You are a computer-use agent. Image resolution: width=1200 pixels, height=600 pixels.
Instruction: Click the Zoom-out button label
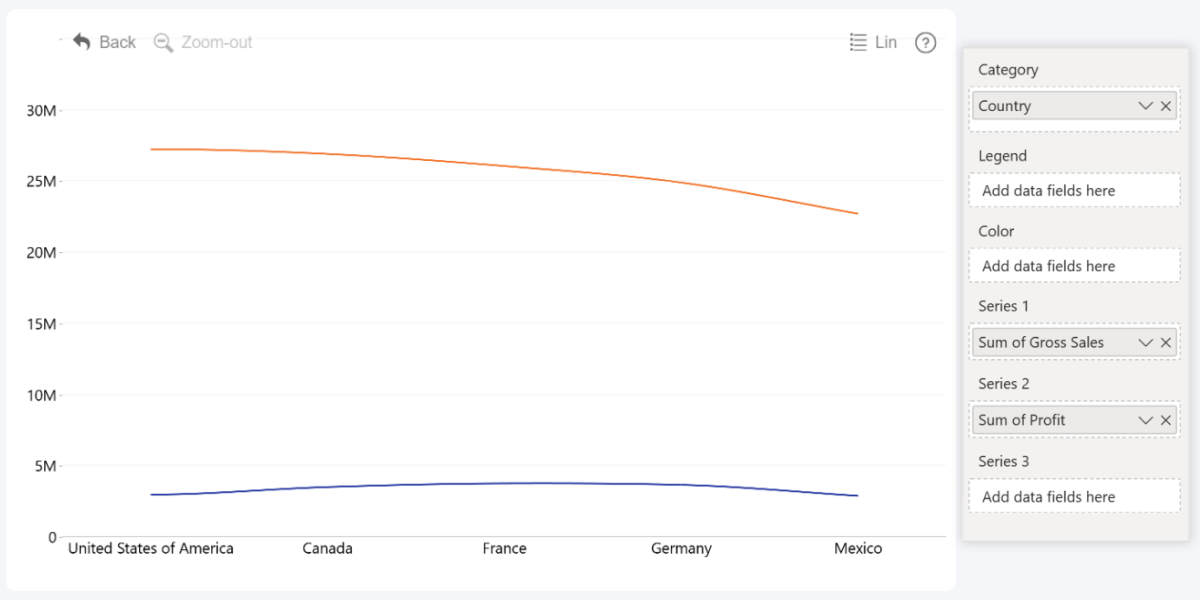click(216, 42)
